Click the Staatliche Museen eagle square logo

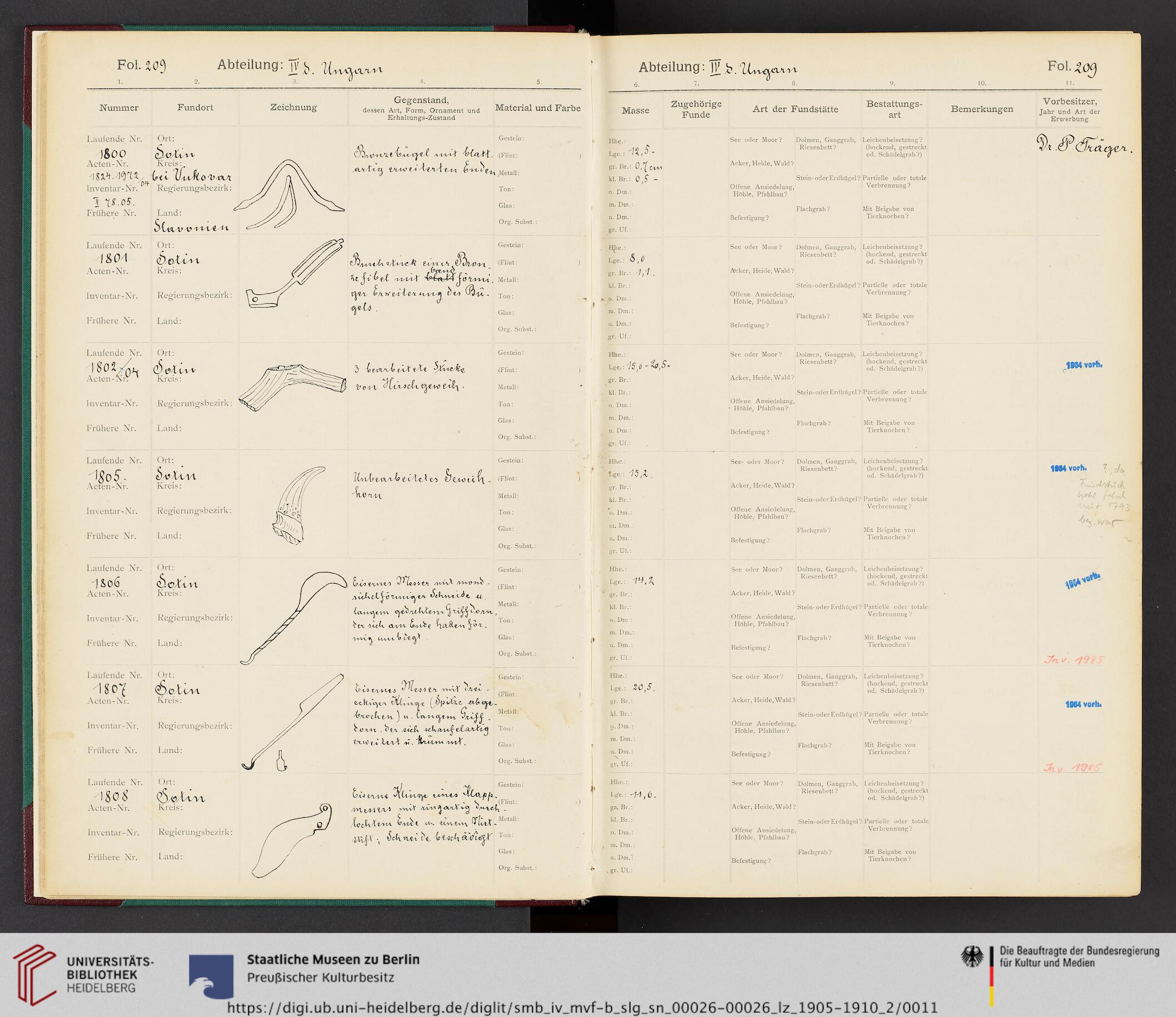[x=211, y=976]
